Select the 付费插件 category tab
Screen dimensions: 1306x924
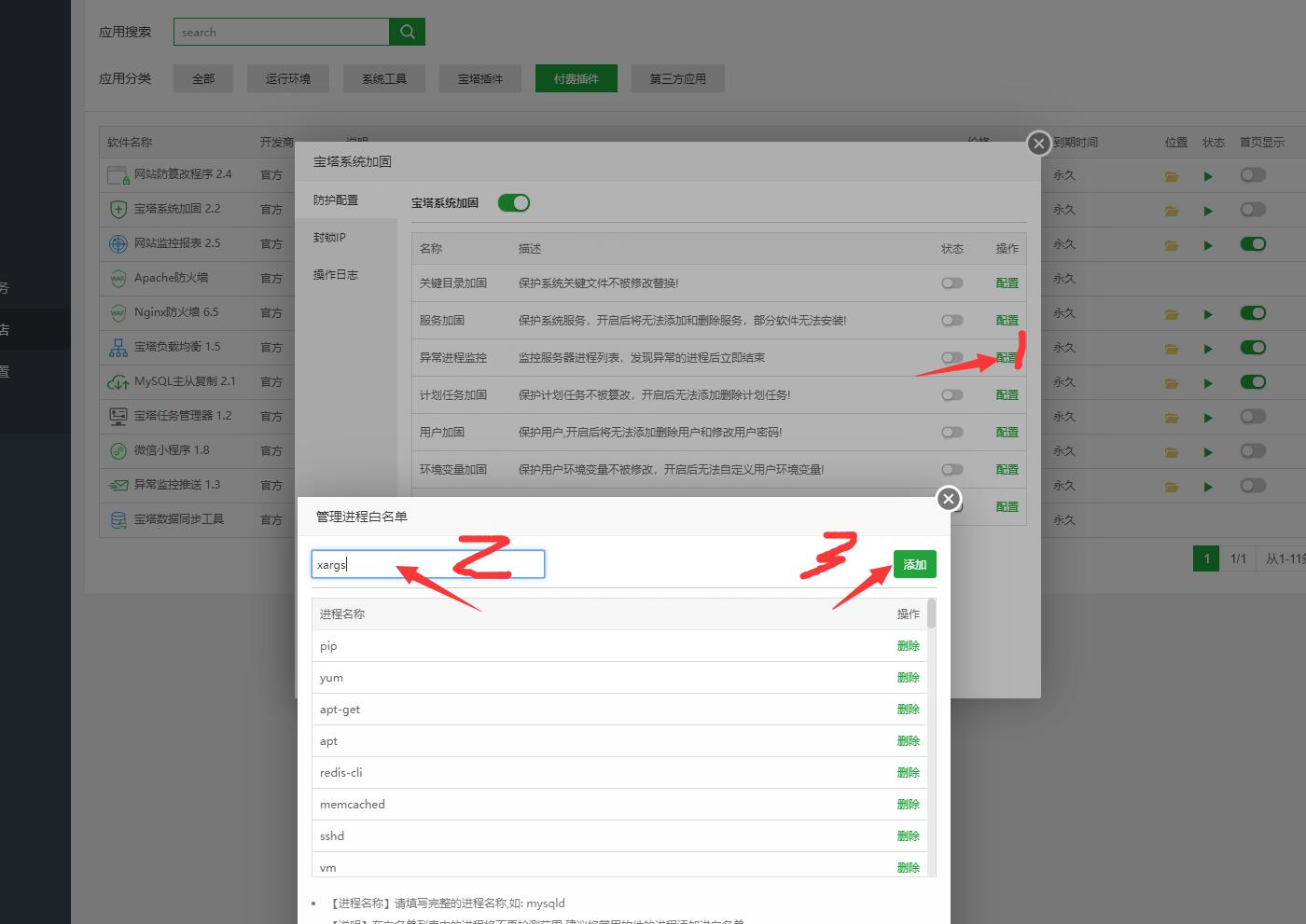click(x=577, y=78)
